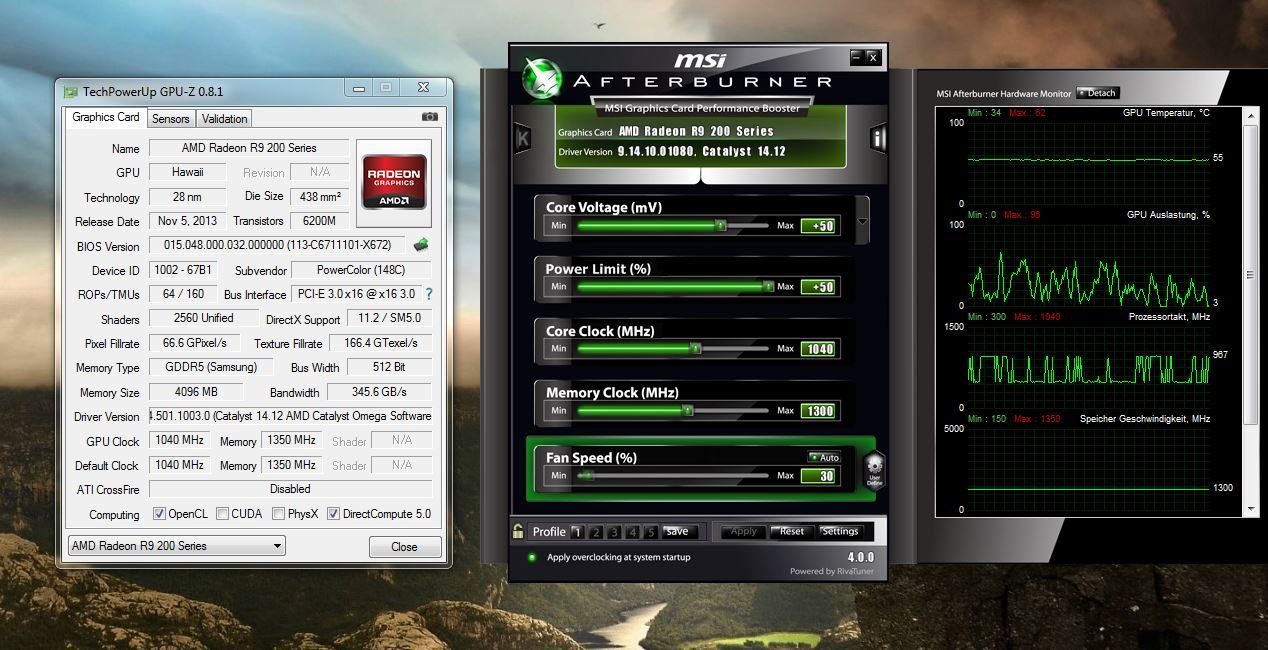1268x650 pixels.
Task: Click the Bus Interface question mark icon
Action: coord(429,294)
